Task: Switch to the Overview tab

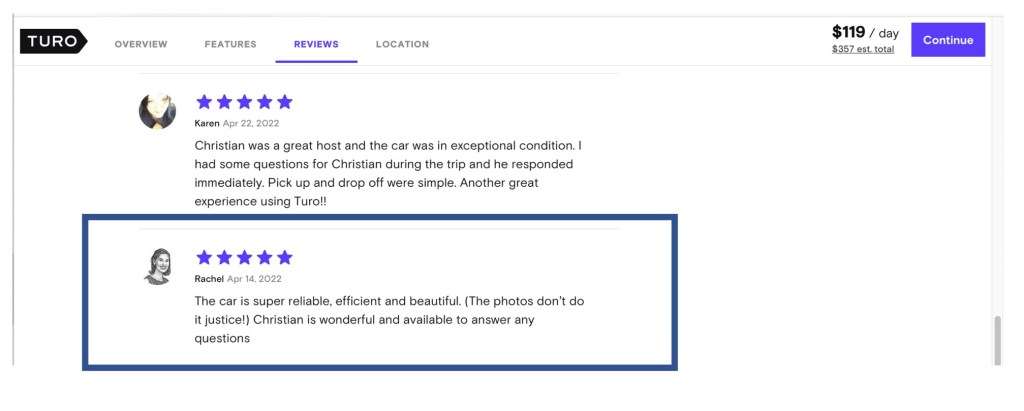Action: coord(141,44)
